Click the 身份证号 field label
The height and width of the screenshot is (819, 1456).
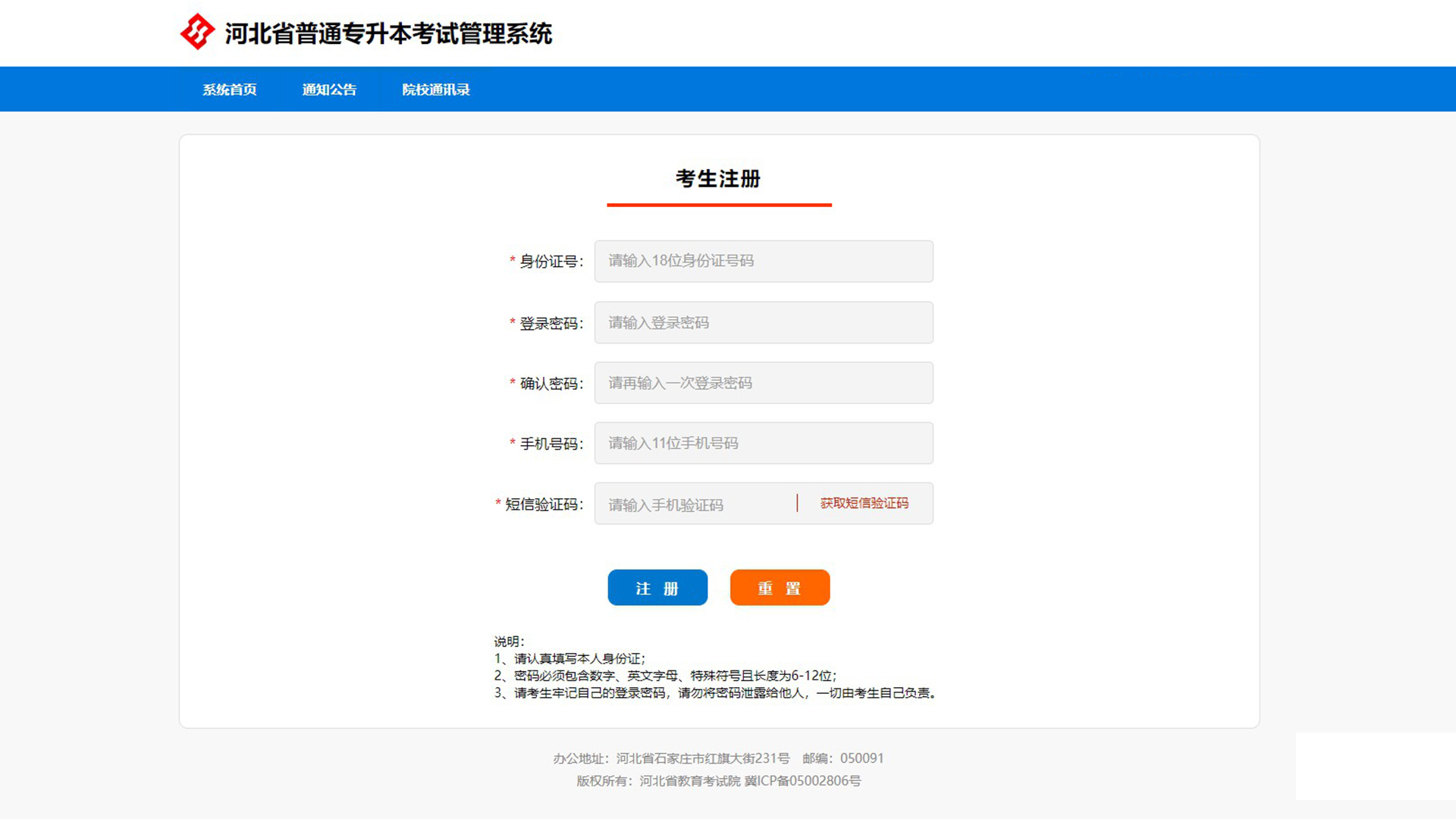(551, 262)
